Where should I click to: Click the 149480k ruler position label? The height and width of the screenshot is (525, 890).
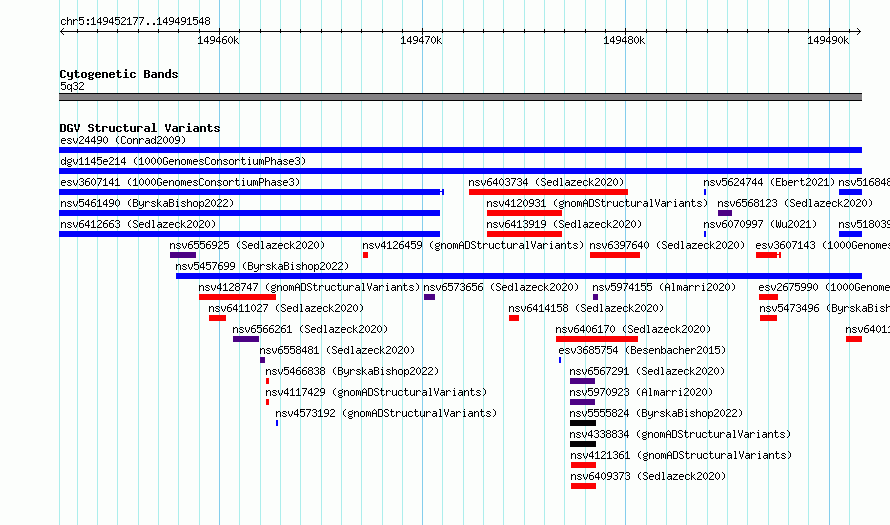tap(624, 40)
